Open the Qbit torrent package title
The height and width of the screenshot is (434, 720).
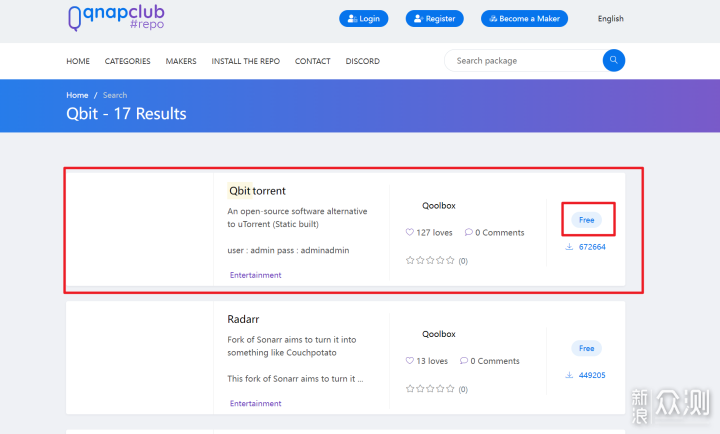coord(257,191)
